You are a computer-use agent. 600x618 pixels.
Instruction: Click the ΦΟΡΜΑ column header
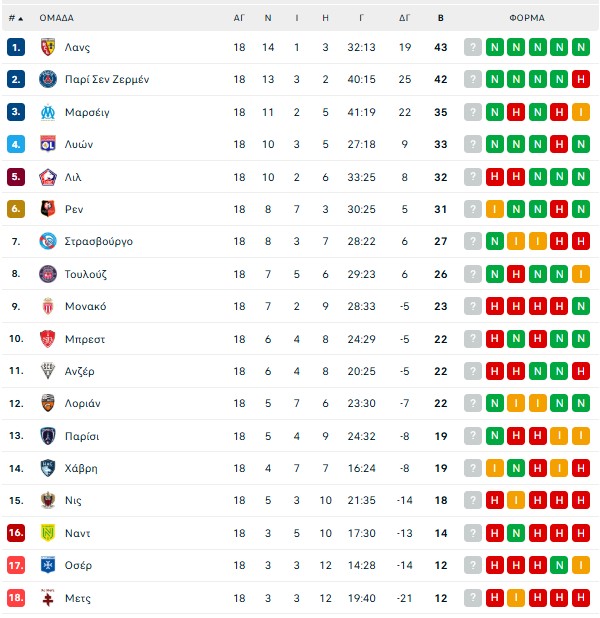526,18
